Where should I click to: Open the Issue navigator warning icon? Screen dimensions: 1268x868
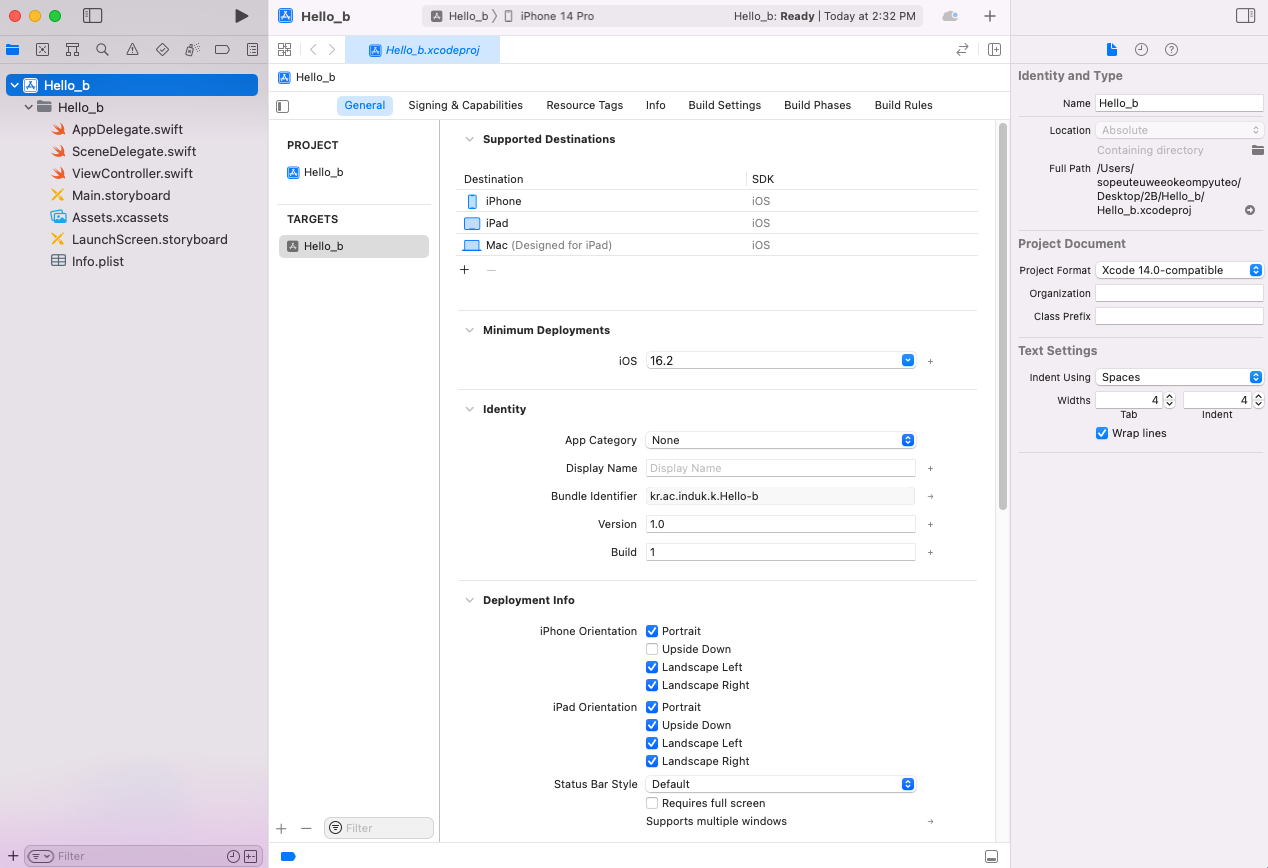click(x=132, y=49)
